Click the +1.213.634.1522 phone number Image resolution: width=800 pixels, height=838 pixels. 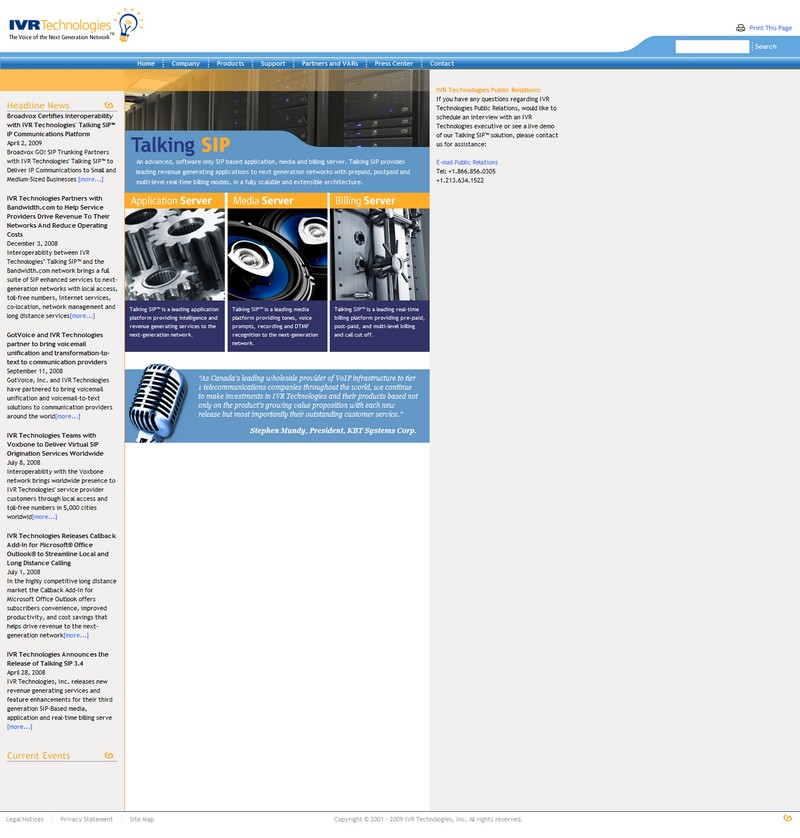460,181
